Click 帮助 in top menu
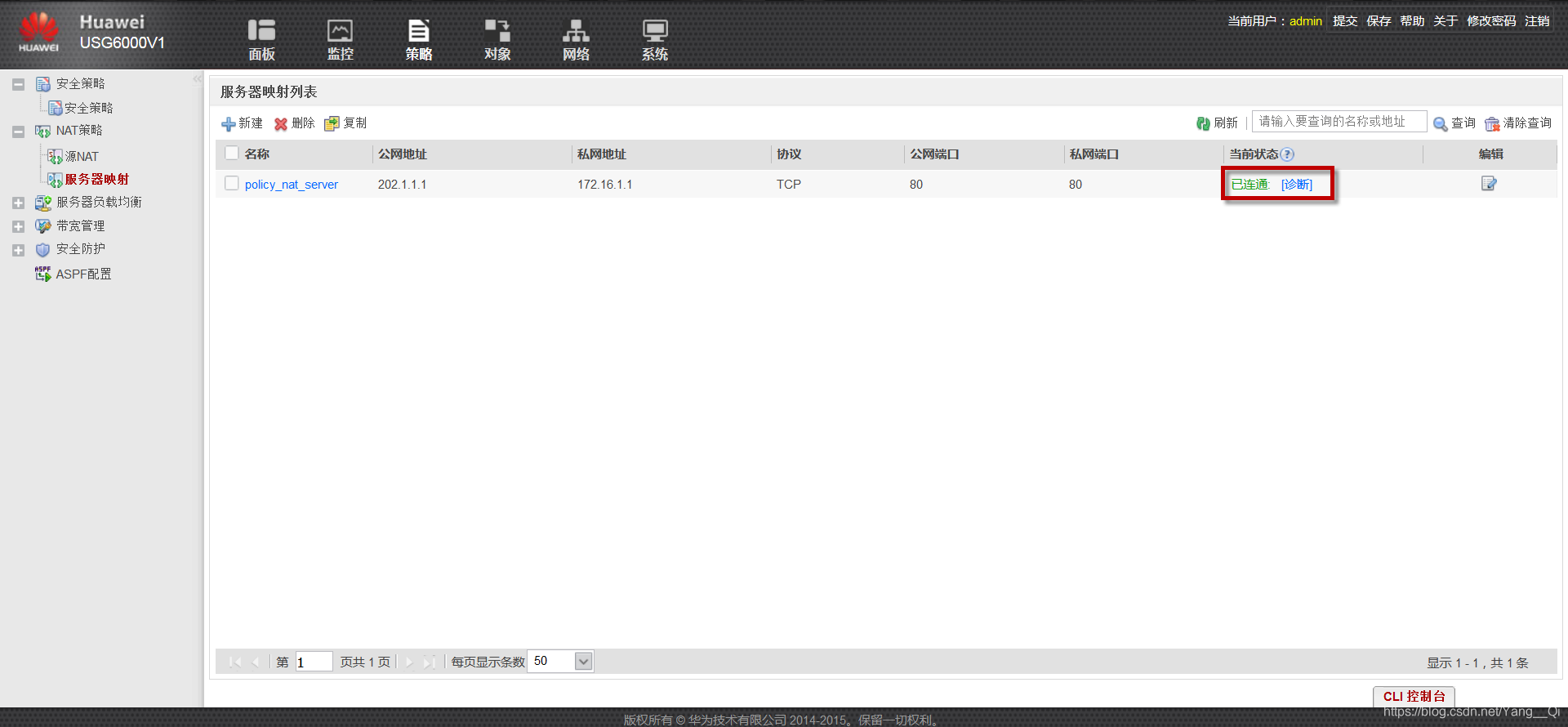The height and width of the screenshot is (727, 1568). [1412, 21]
